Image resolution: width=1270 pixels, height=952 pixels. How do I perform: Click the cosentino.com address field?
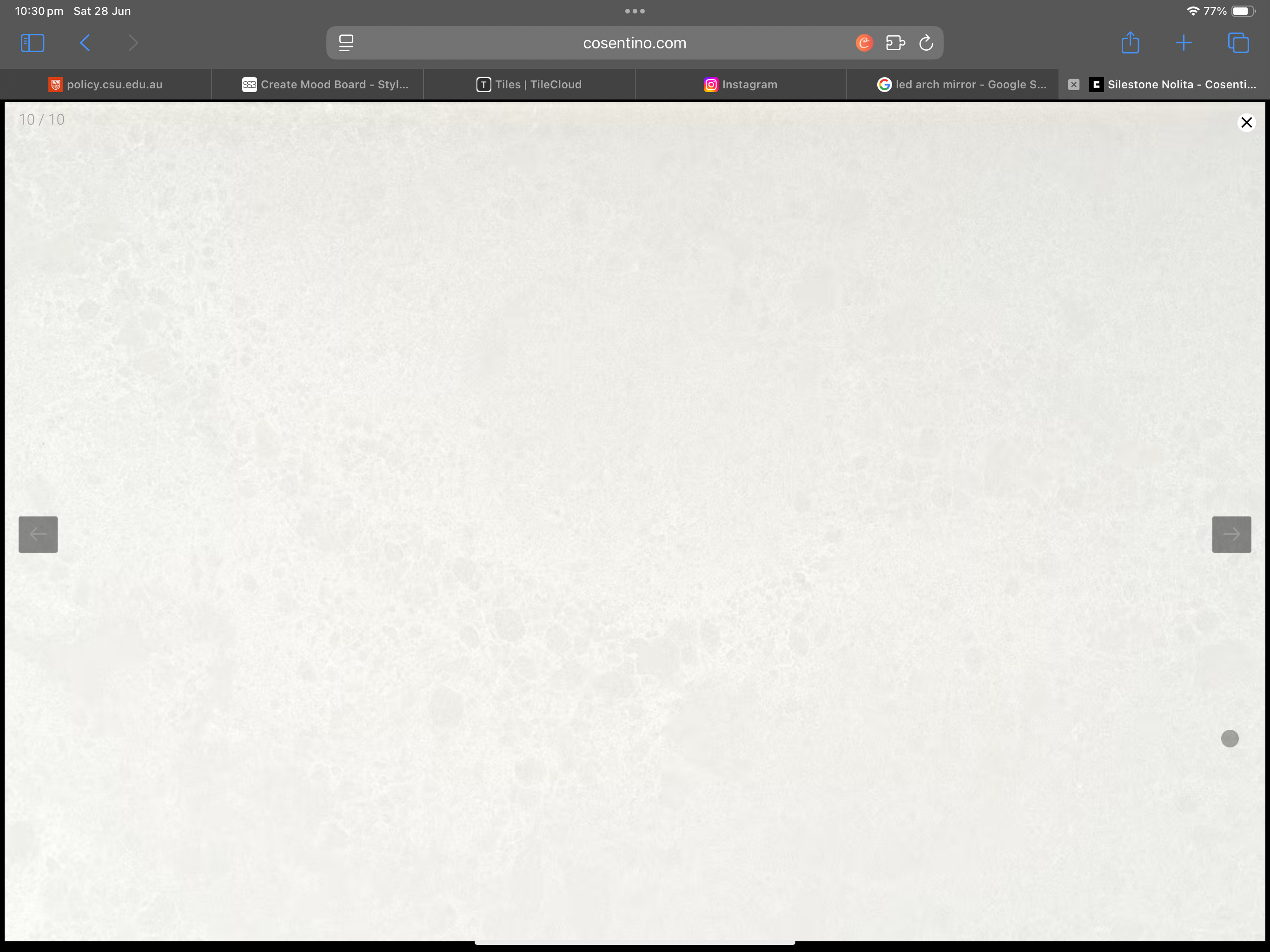tap(635, 43)
